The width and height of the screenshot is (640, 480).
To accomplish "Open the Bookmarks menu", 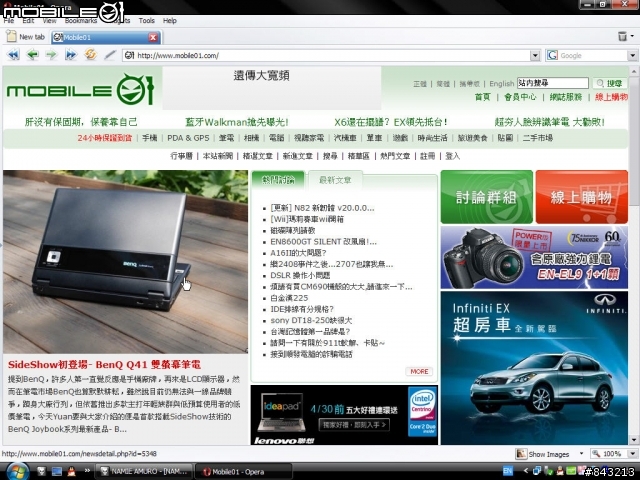I will click(x=80, y=20).
